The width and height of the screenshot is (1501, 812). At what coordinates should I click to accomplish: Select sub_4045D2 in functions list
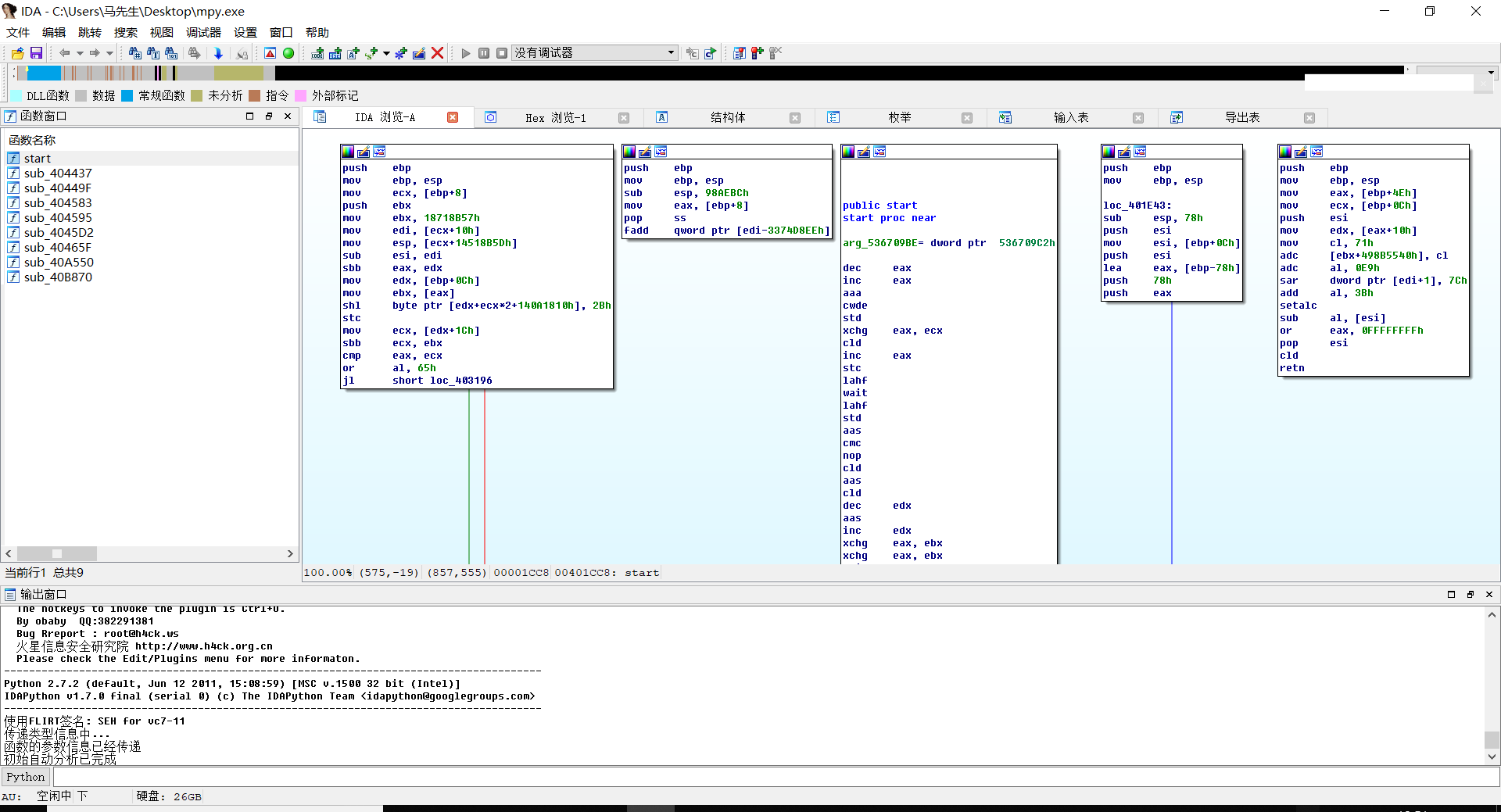click(x=150, y=232)
